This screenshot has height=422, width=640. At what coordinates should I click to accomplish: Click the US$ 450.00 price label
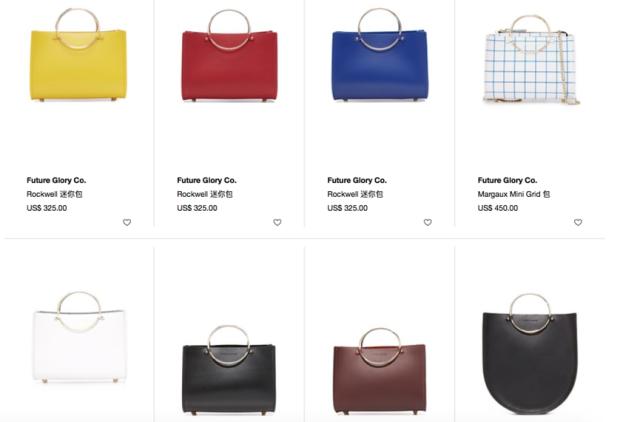pyautogui.click(x=498, y=208)
